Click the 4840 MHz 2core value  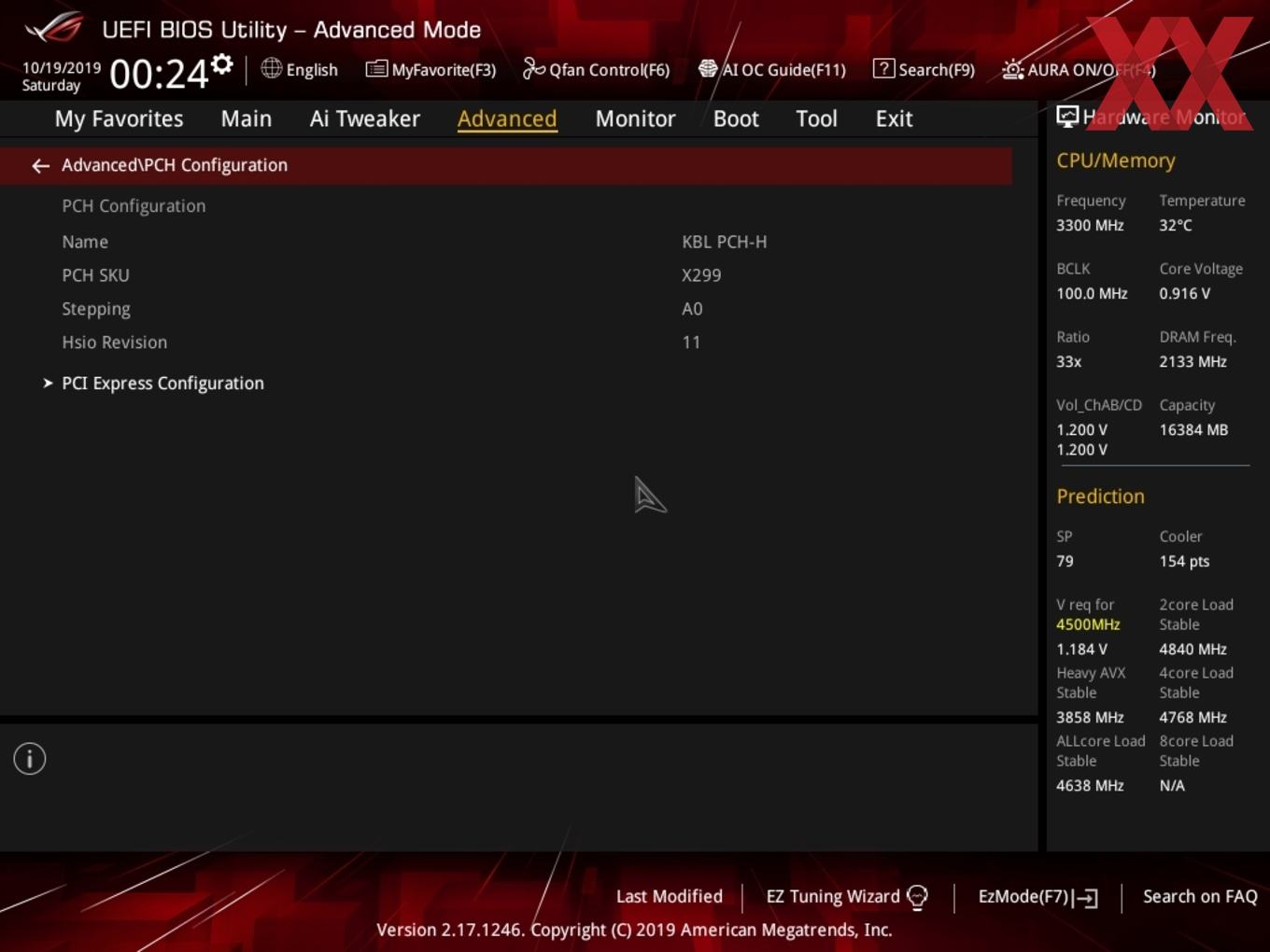[x=1193, y=650]
